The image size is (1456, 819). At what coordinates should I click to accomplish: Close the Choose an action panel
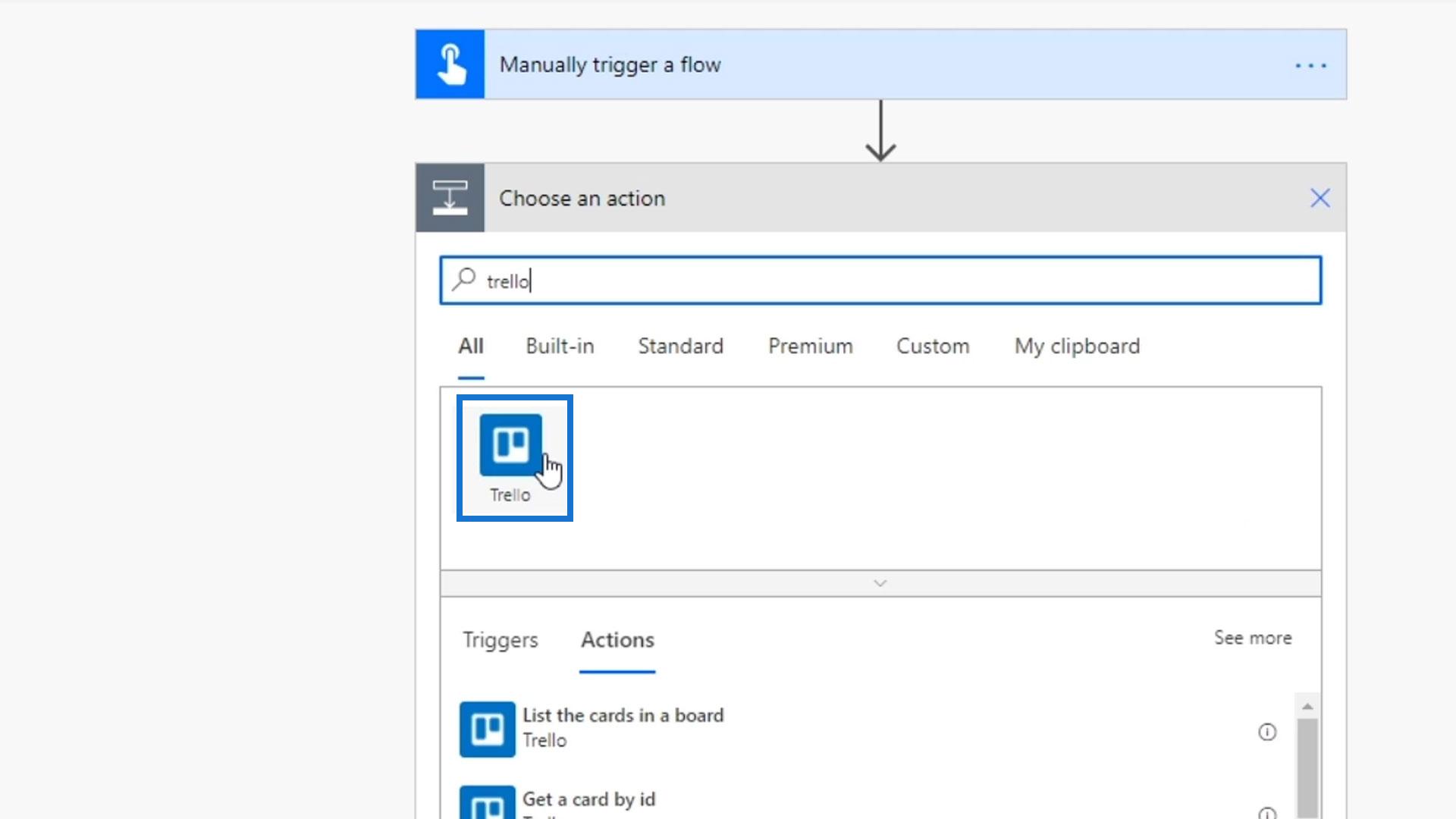coord(1319,198)
